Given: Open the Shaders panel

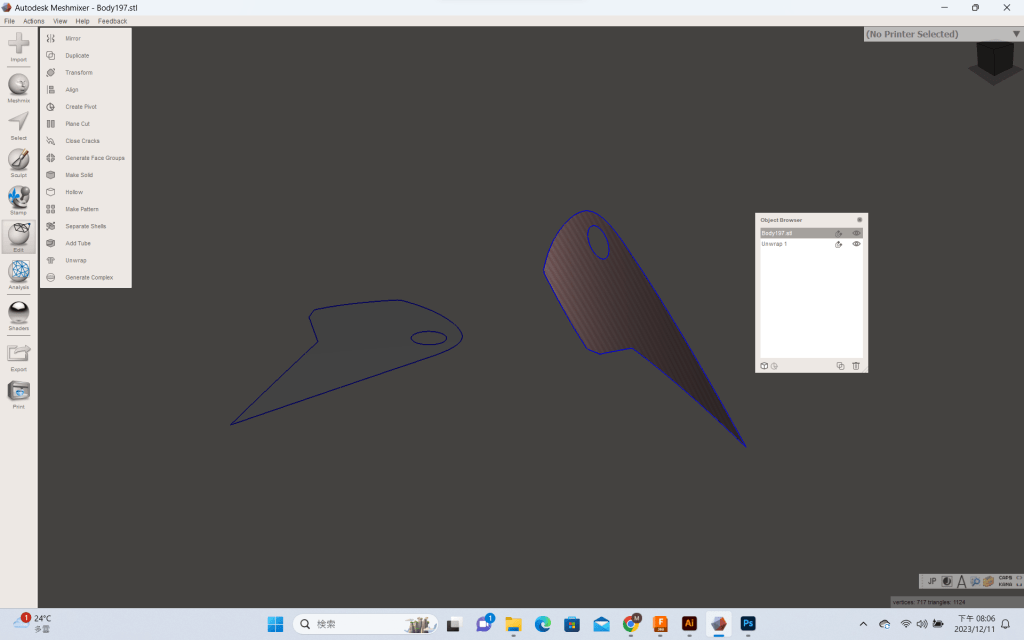Looking at the screenshot, I should 19,313.
